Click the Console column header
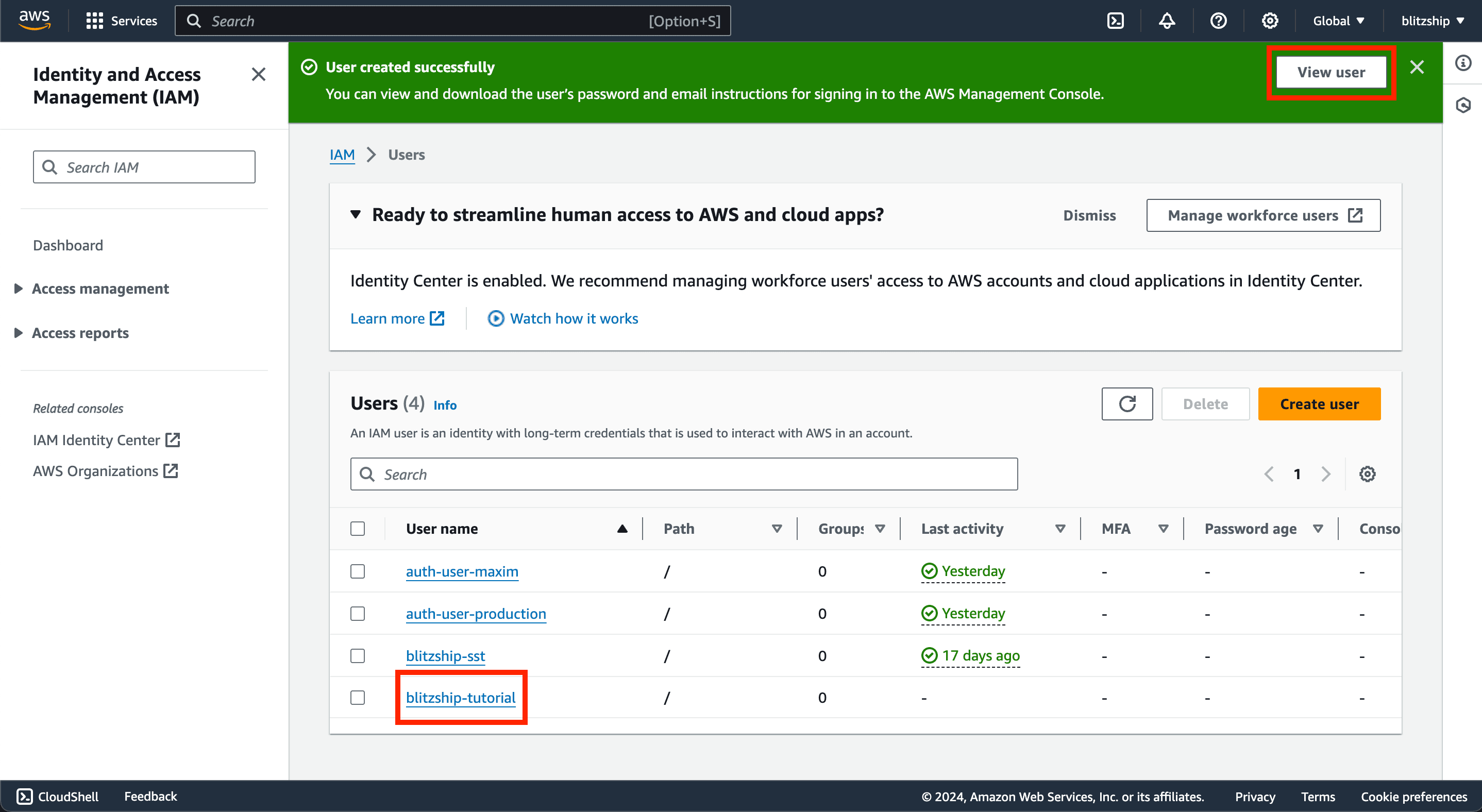Screen dimensions: 1482x812 [x=1379, y=529]
